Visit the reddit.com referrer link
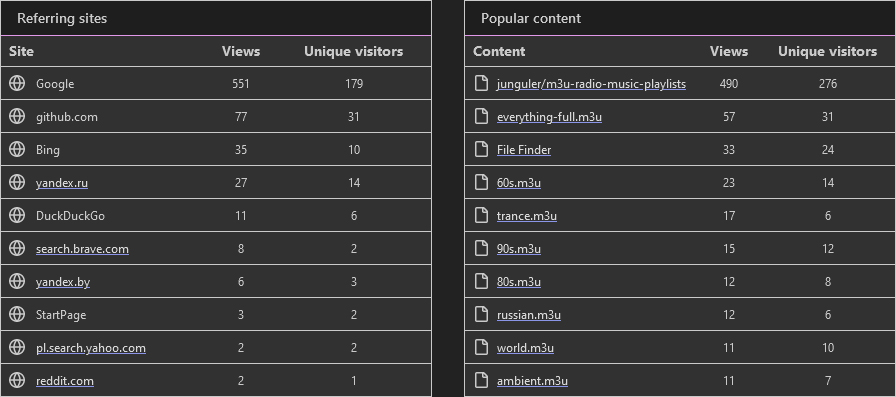 65,380
